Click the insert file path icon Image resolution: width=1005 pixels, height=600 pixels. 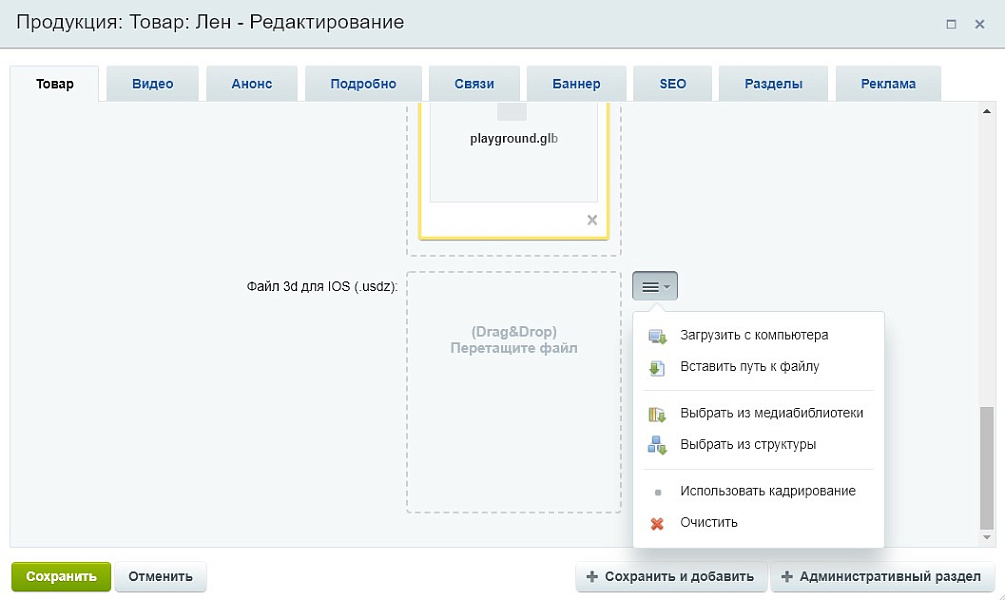657,368
